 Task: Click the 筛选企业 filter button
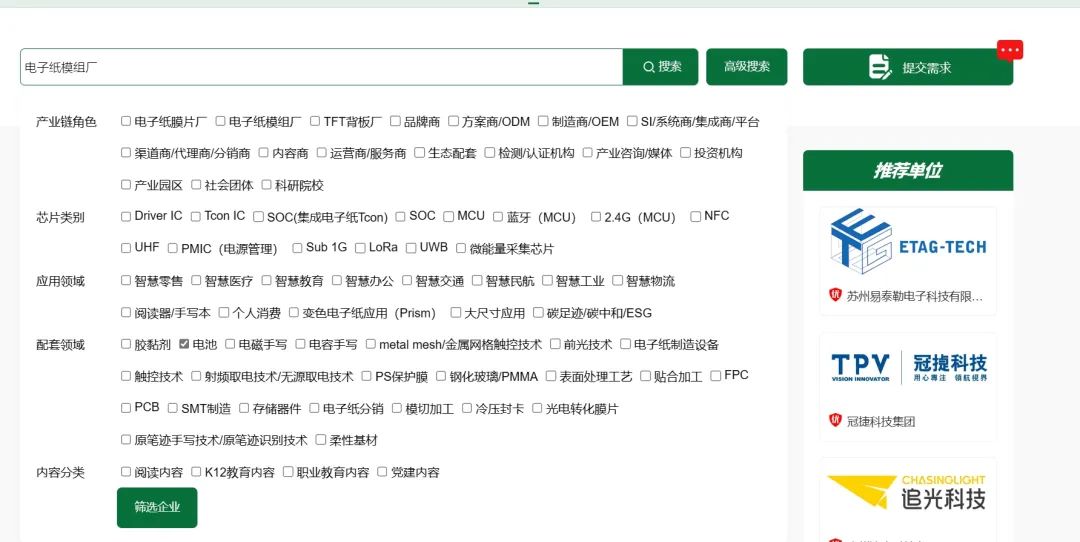pyautogui.click(x=157, y=508)
